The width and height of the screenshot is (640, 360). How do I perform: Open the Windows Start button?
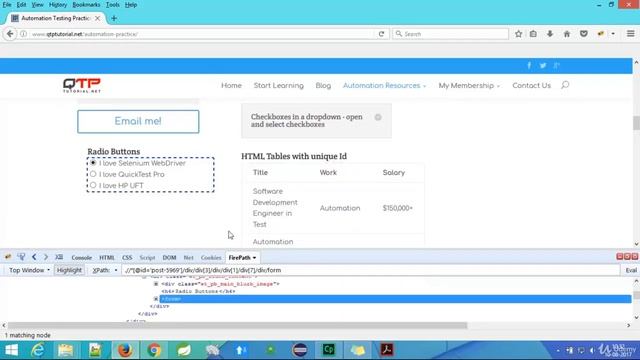point(11,350)
